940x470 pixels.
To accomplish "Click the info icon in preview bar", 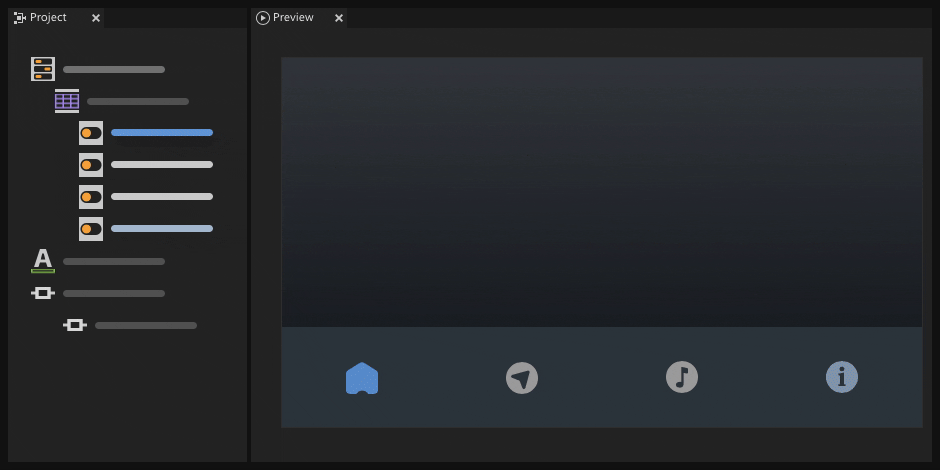I will coord(842,377).
